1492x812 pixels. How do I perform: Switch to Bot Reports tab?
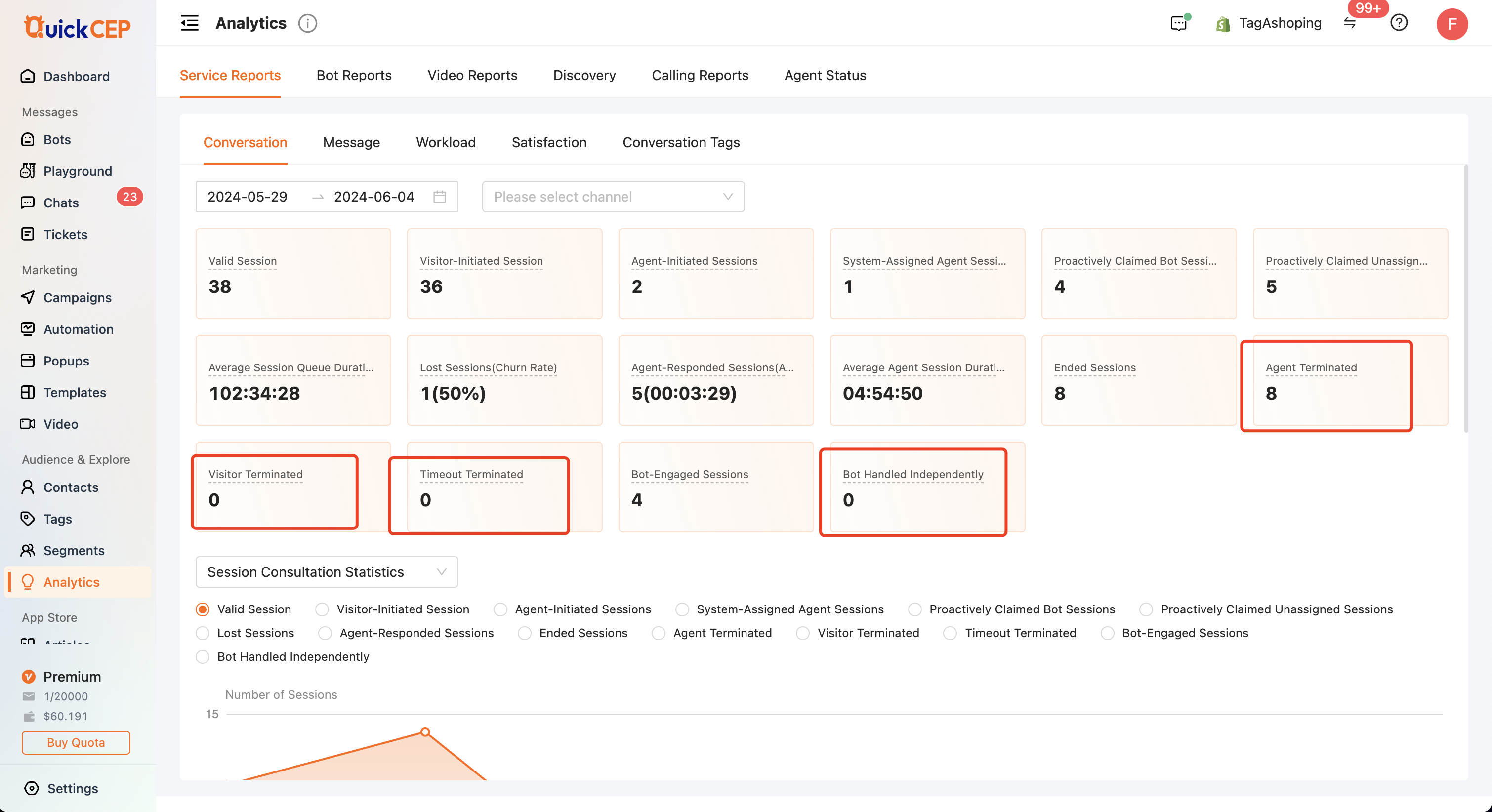(x=354, y=75)
